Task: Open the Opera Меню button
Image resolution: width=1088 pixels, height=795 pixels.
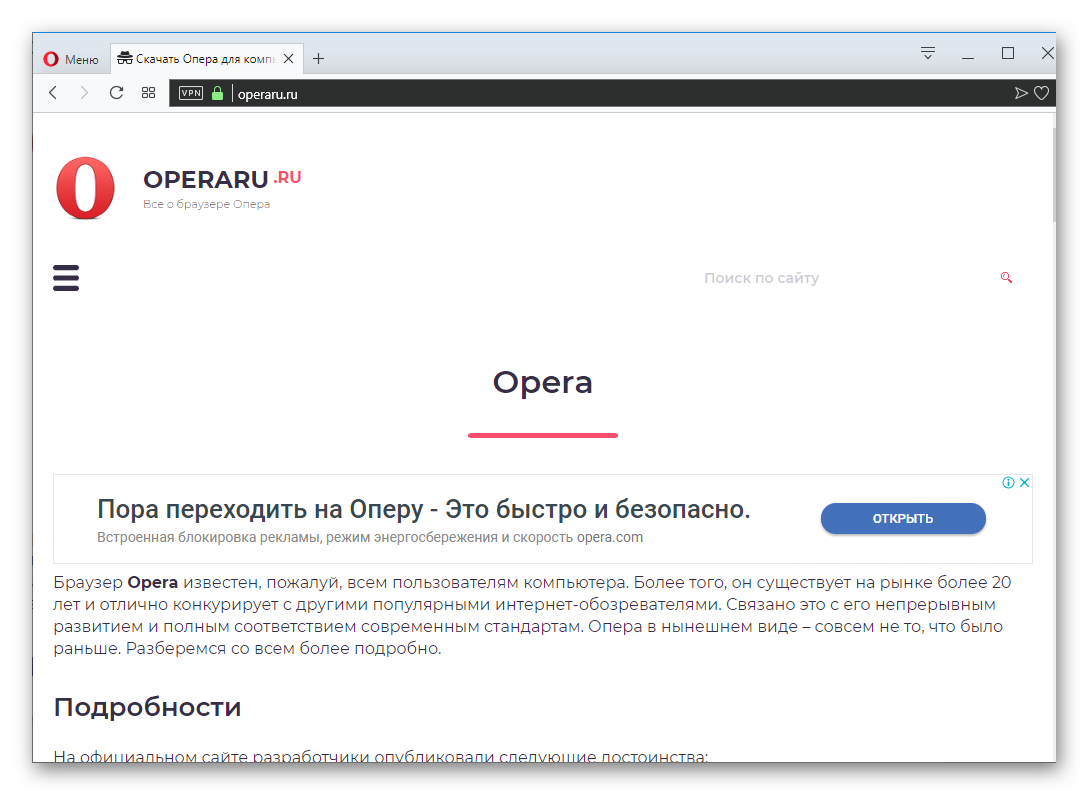Action: pyautogui.click(x=71, y=59)
